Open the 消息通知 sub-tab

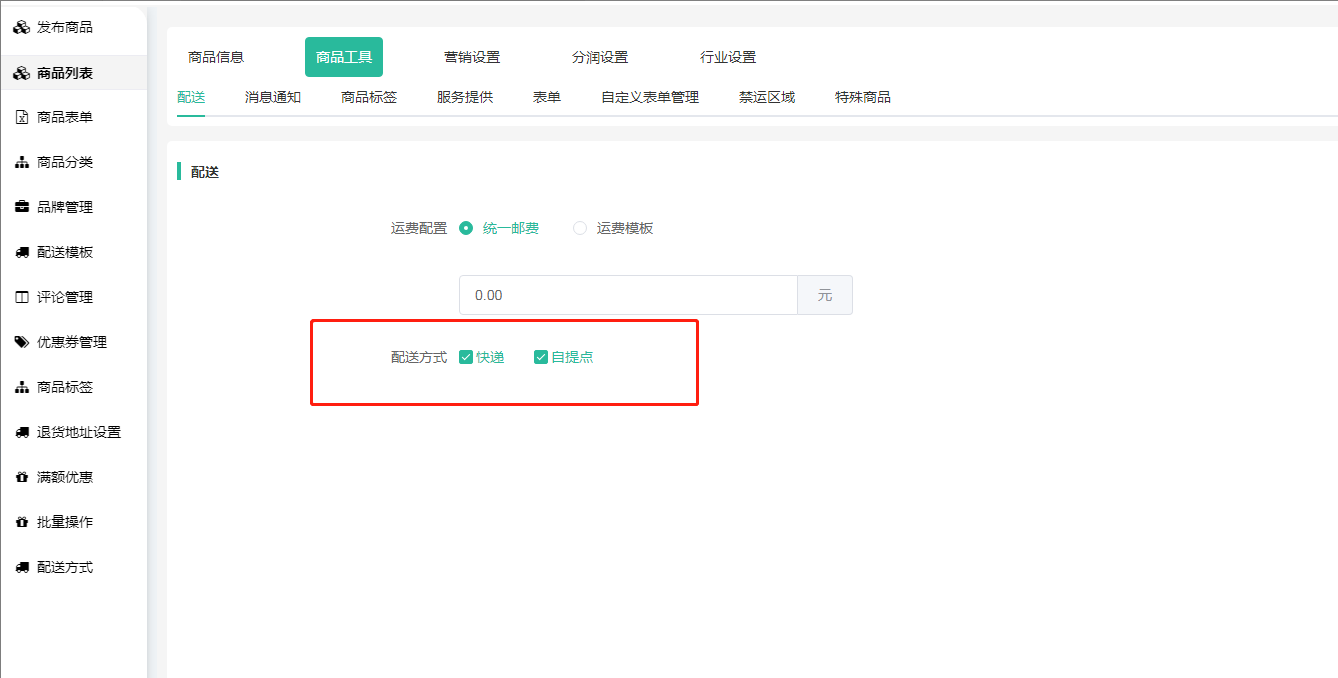[x=273, y=97]
